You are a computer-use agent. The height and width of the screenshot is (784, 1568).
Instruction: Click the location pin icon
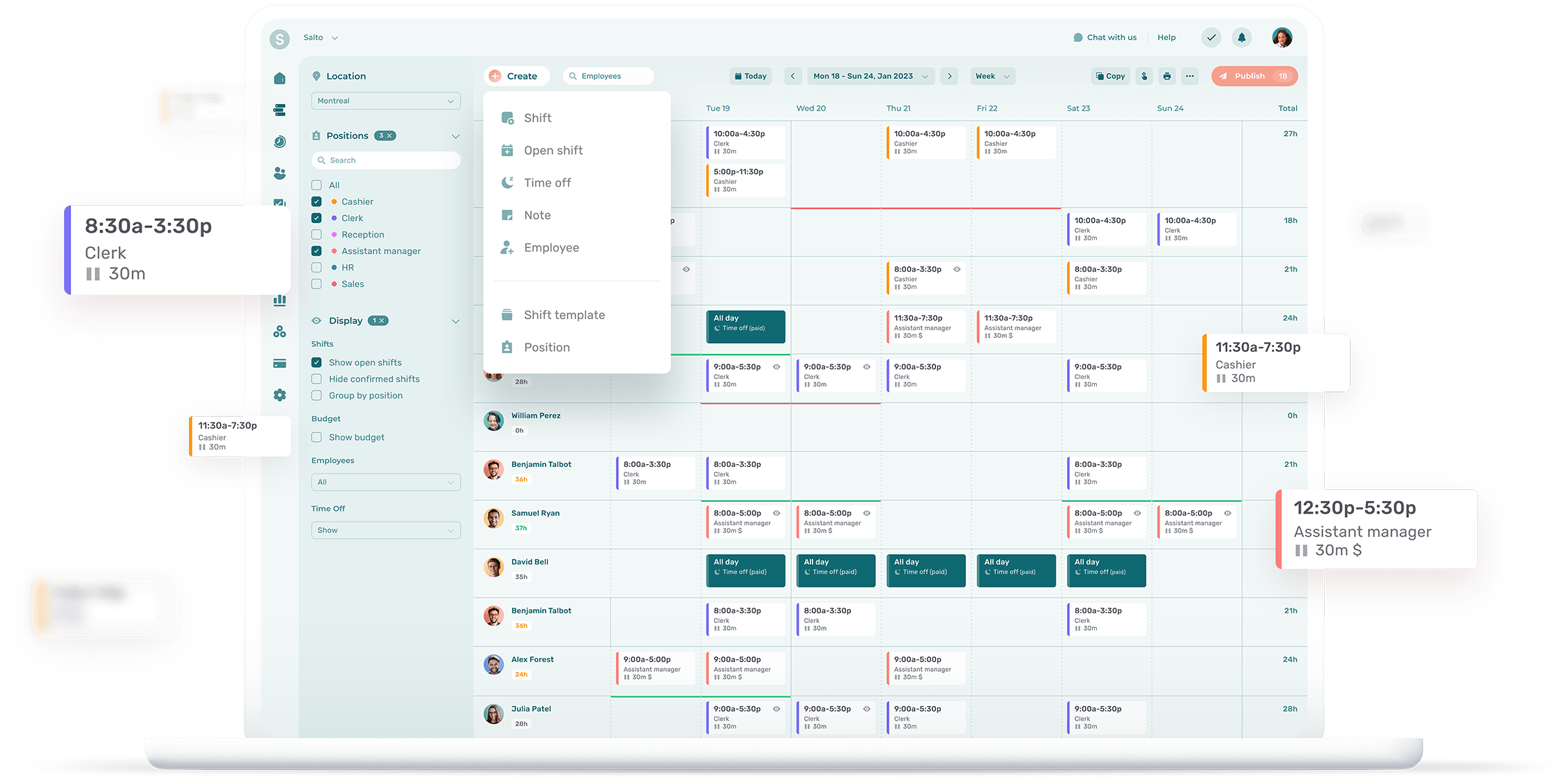(x=316, y=75)
